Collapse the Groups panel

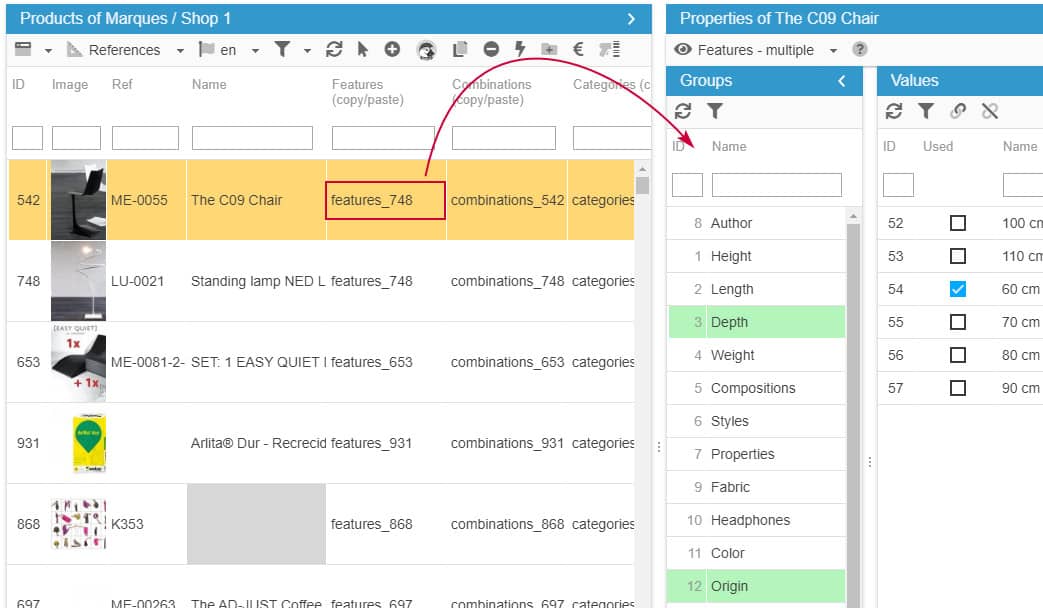(842, 81)
